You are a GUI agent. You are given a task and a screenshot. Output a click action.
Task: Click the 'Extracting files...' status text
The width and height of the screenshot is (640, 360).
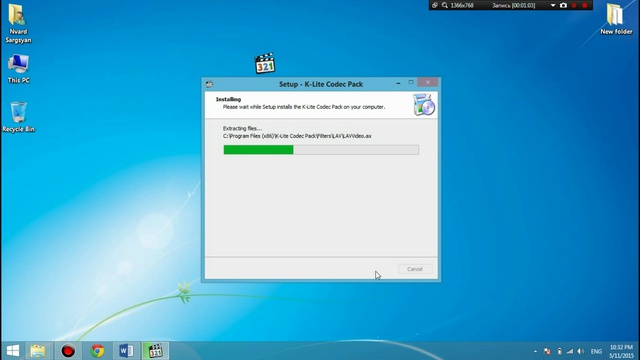coord(242,128)
